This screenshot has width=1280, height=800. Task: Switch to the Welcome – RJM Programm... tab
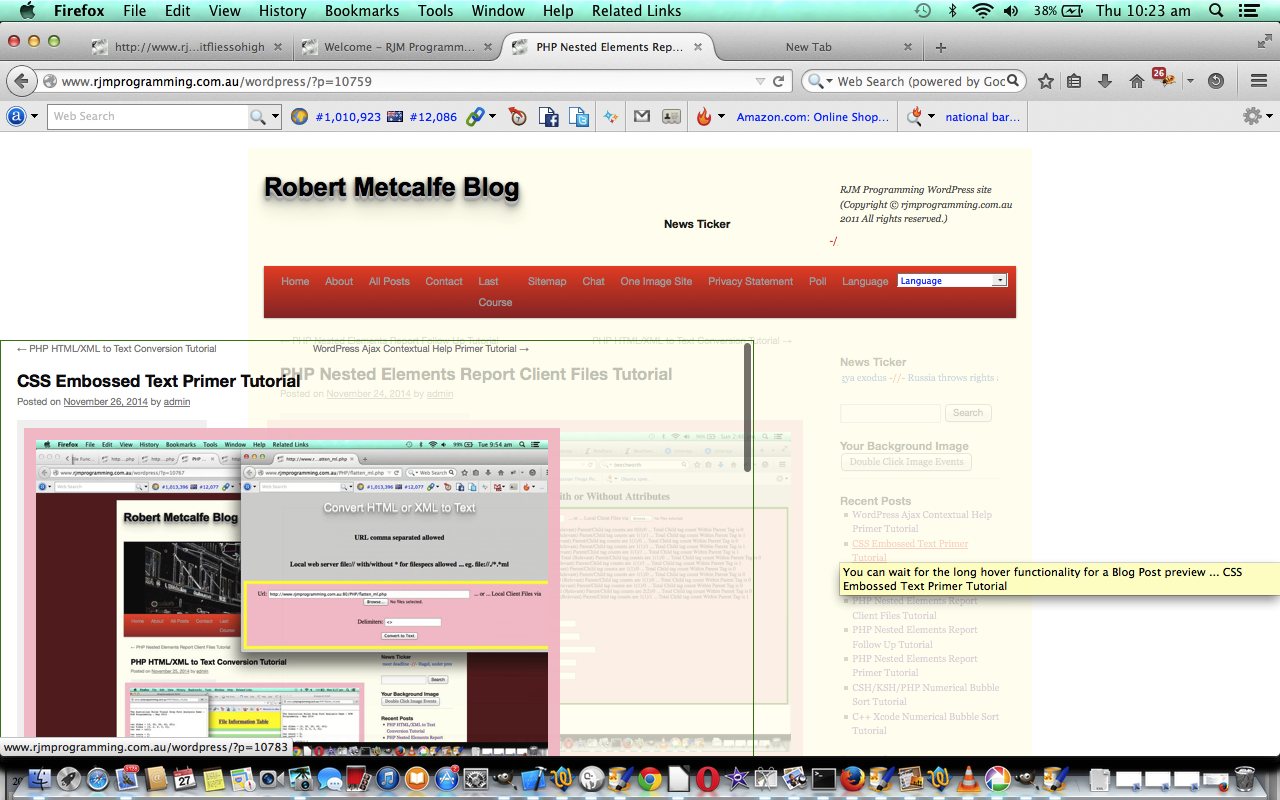399,47
